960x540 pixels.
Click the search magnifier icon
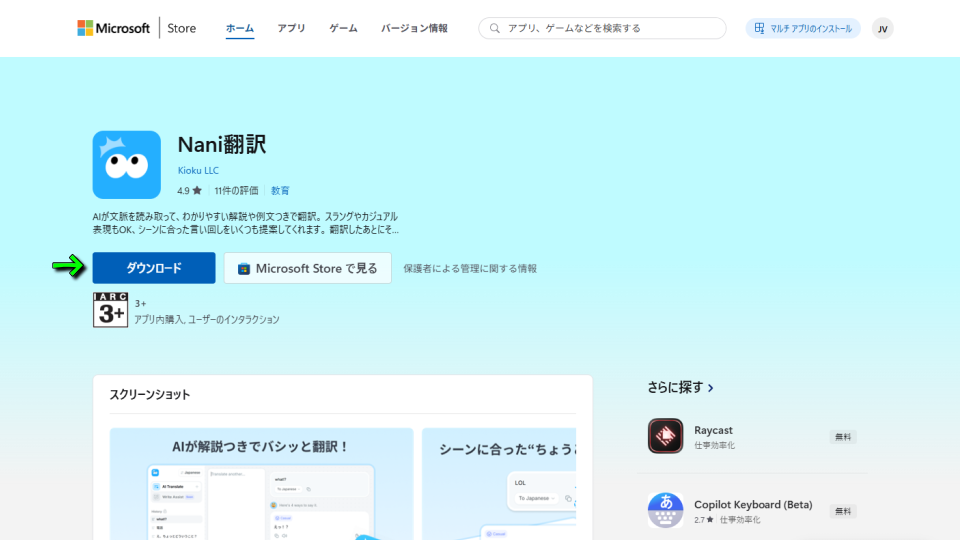[494, 28]
